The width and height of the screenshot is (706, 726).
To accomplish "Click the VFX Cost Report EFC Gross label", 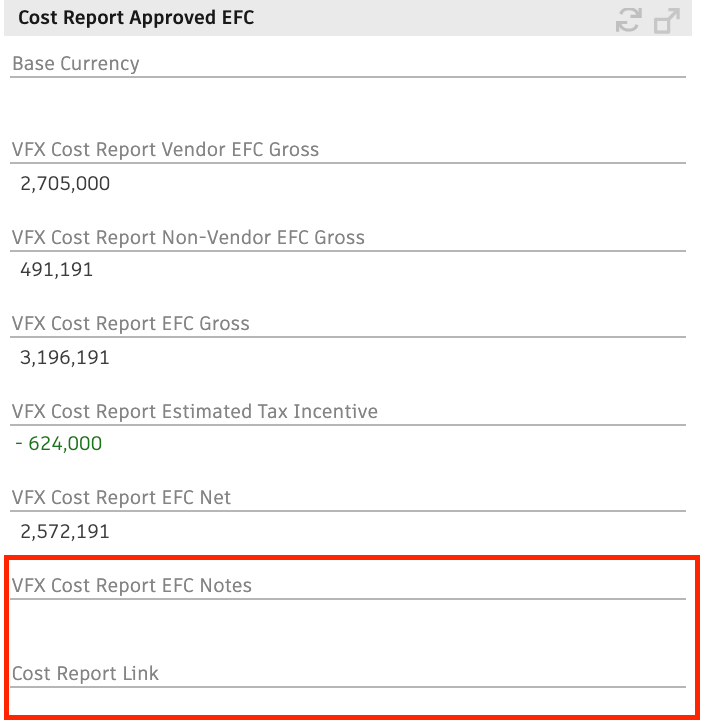I will coord(131,324).
